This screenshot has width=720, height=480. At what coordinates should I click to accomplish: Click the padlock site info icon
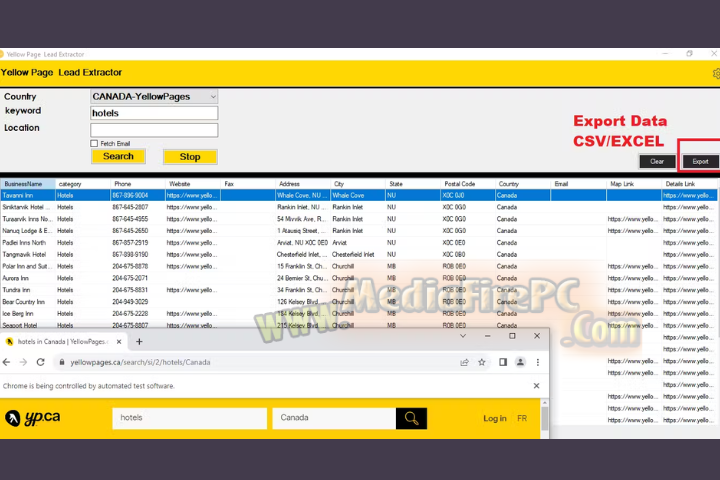62,362
